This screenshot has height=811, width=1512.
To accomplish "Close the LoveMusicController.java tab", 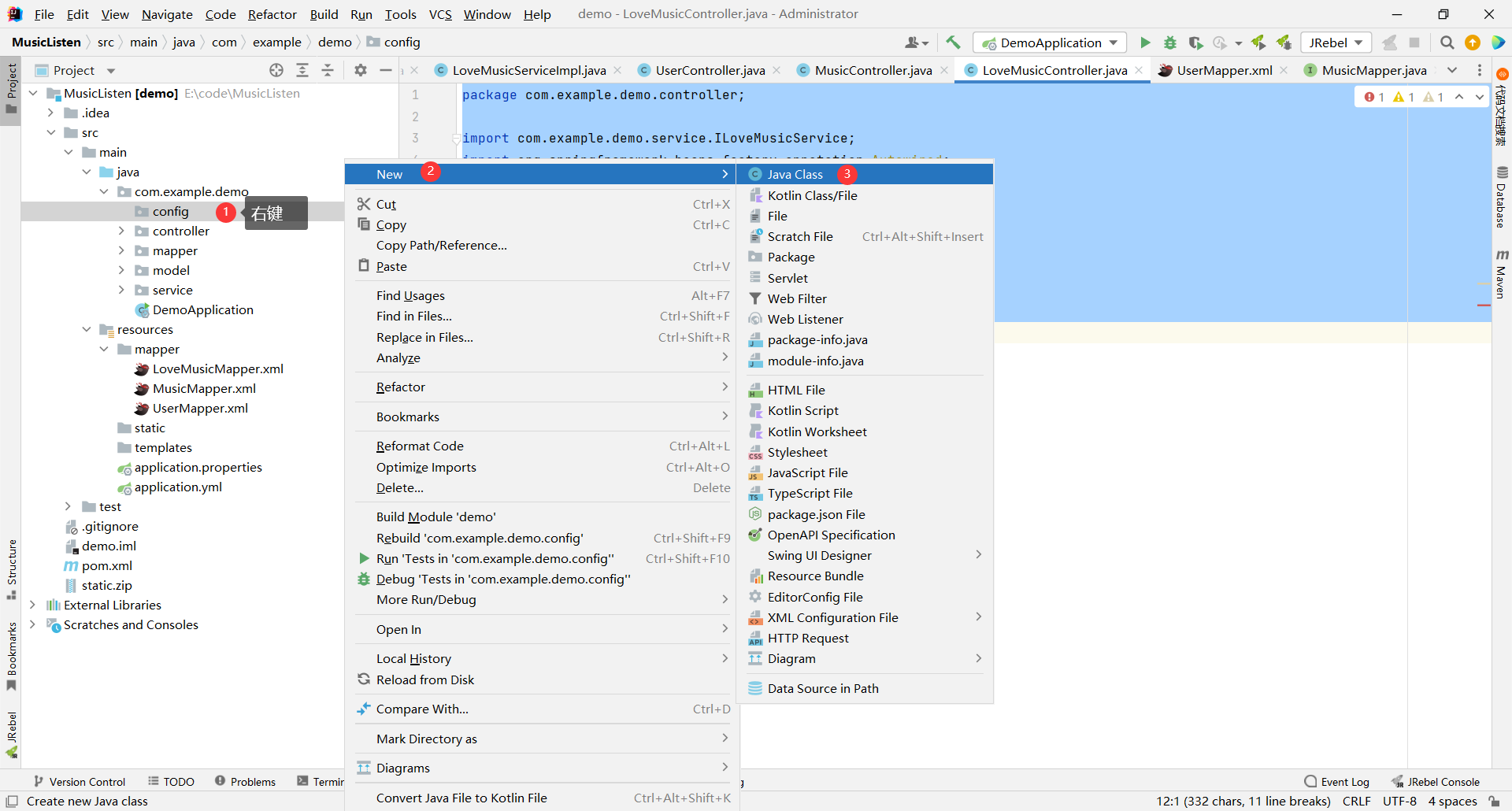I will [1139, 70].
